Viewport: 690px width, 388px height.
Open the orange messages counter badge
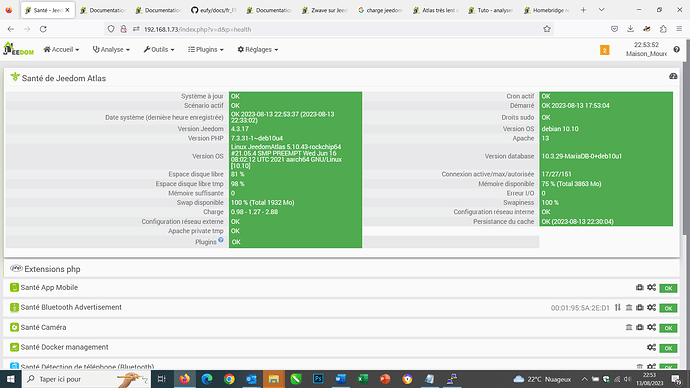[x=605, y=50]
